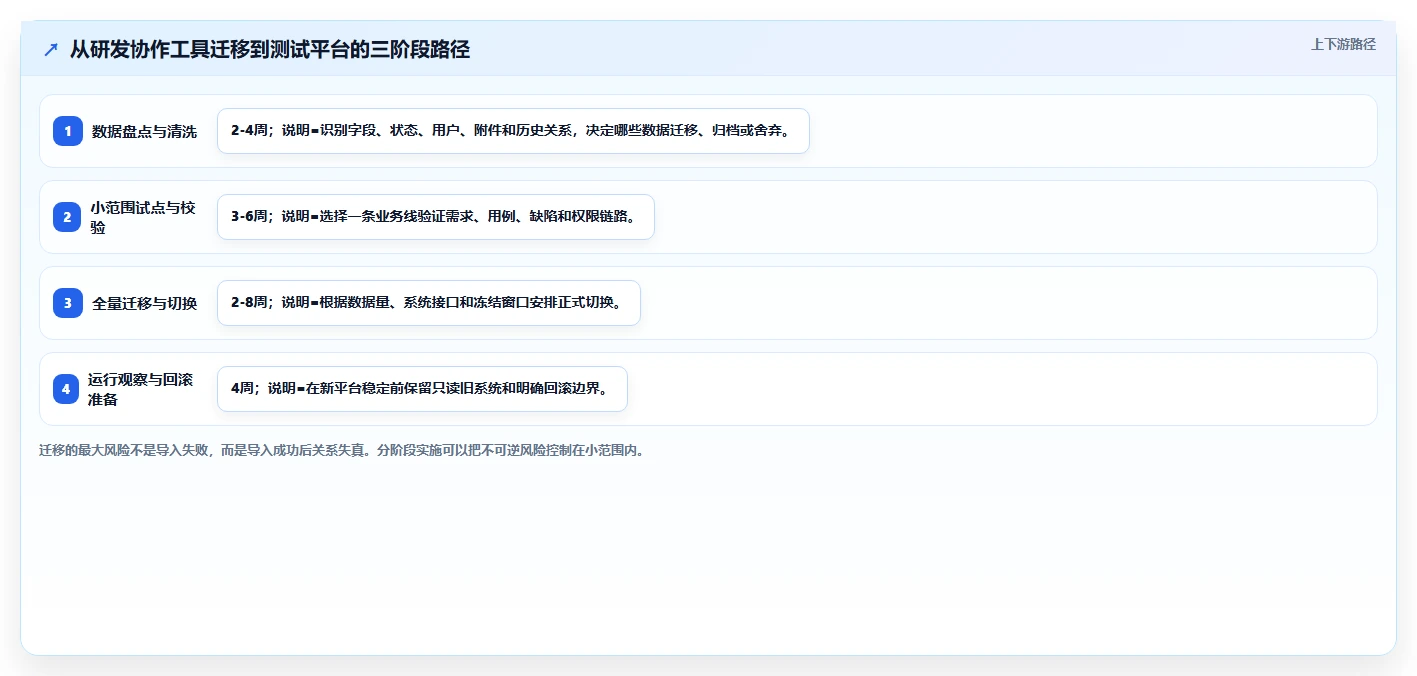Click the 2-4周 description box
The width and height of the screenshot is (1417, 676).
pyautogui.click(x=513, y=131)
